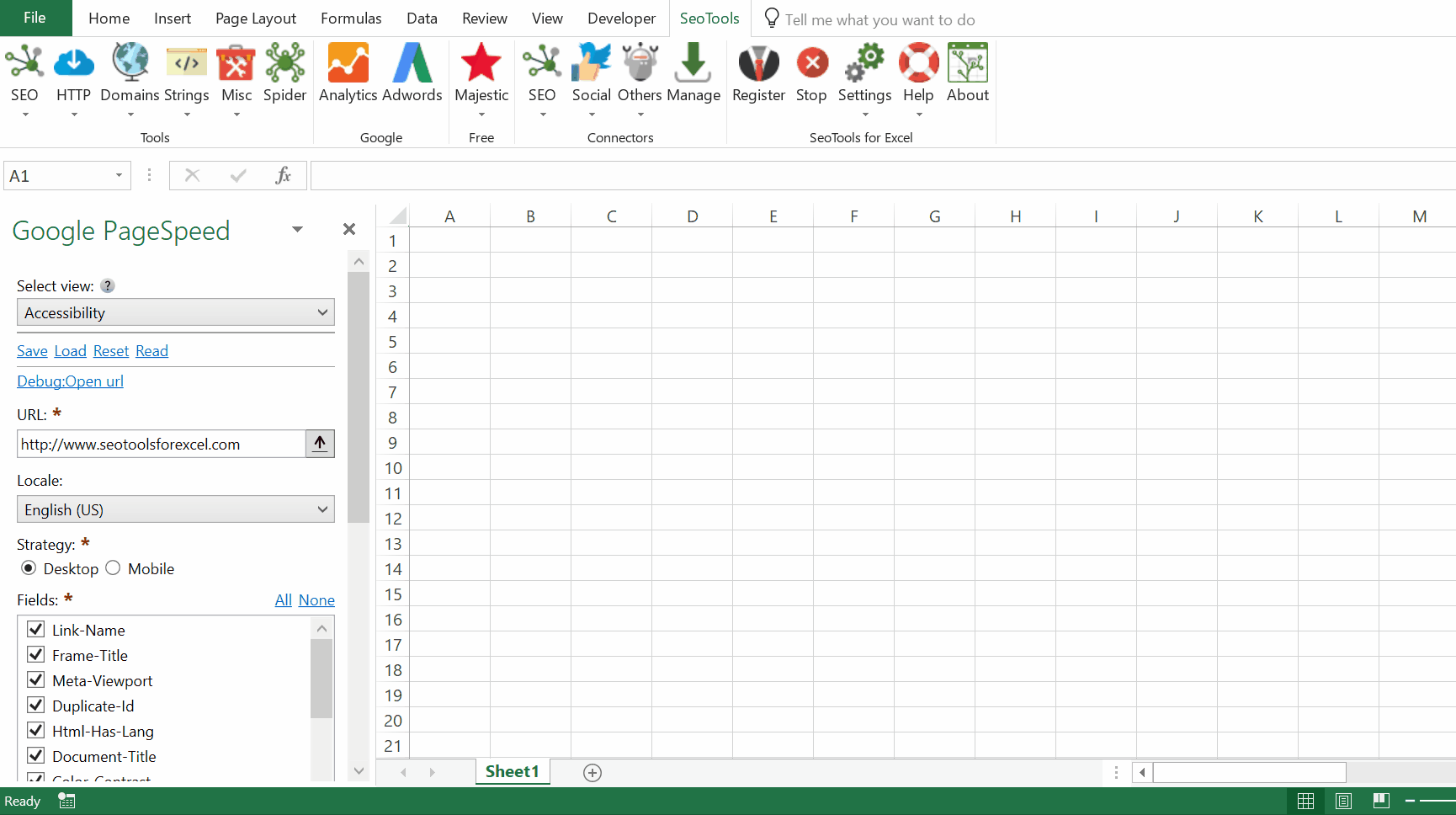
Task: Select the Desktop strategy radio button
Action: [x=29, y=568]
